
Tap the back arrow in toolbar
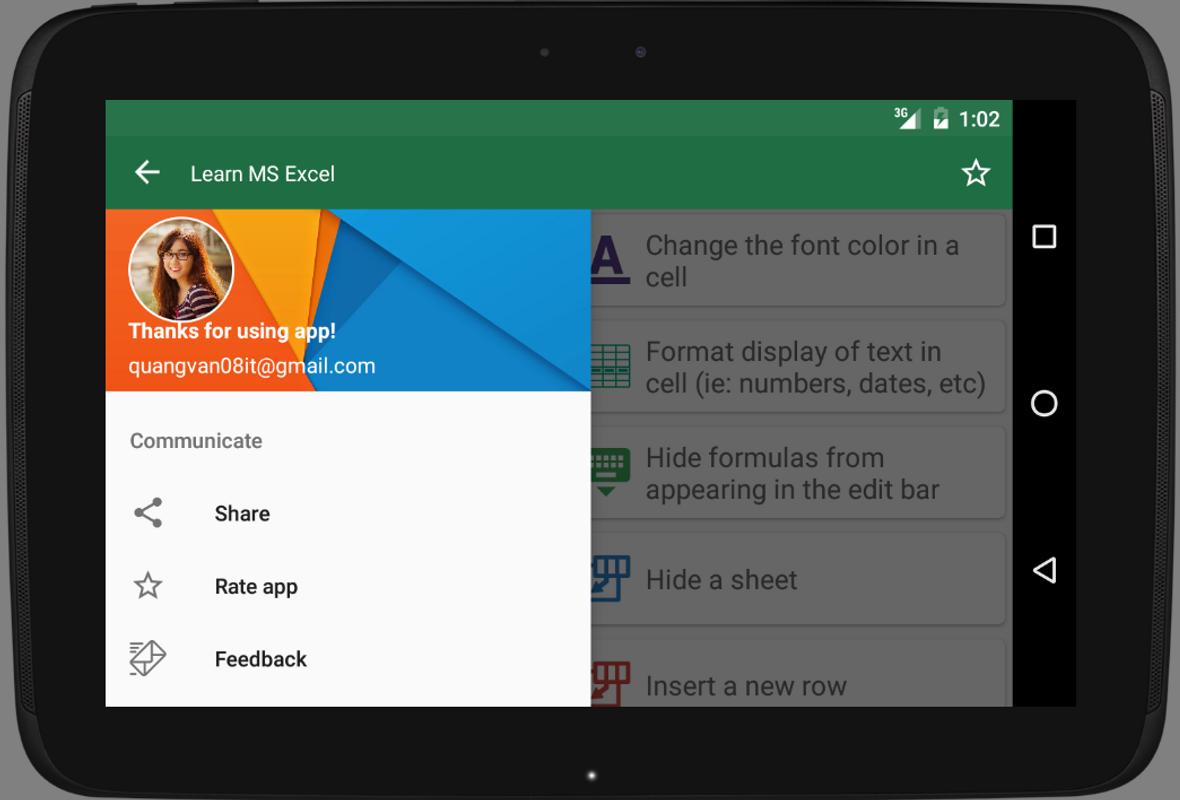point(148,173)
